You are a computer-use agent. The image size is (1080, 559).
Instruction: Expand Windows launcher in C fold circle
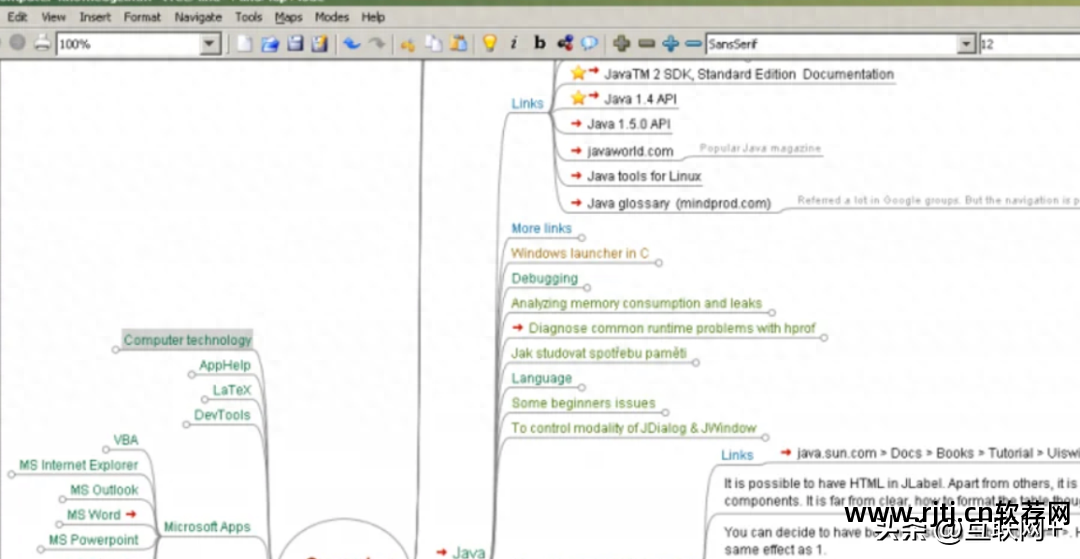(658, 263)
